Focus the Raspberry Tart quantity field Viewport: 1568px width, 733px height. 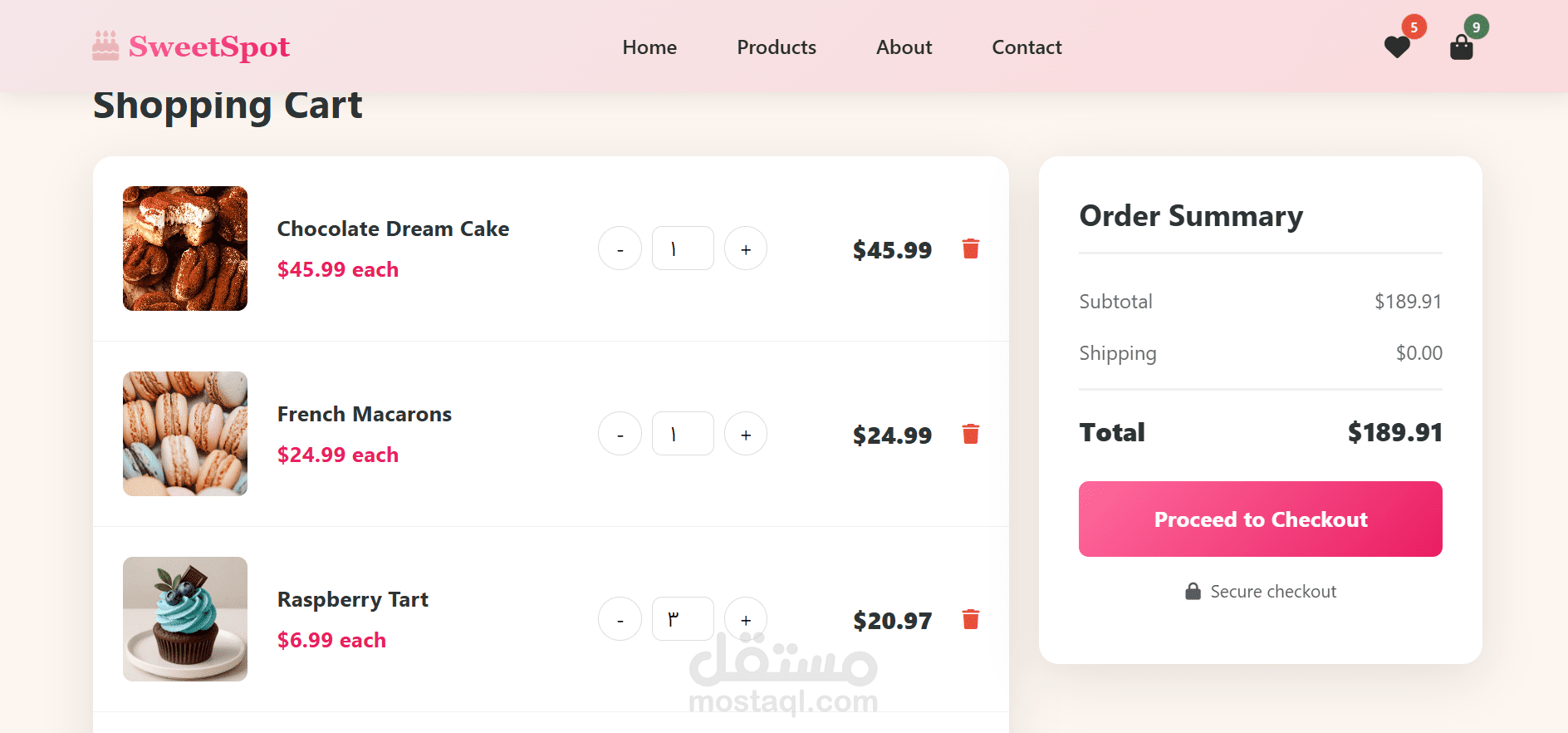(x=683, y=619)
